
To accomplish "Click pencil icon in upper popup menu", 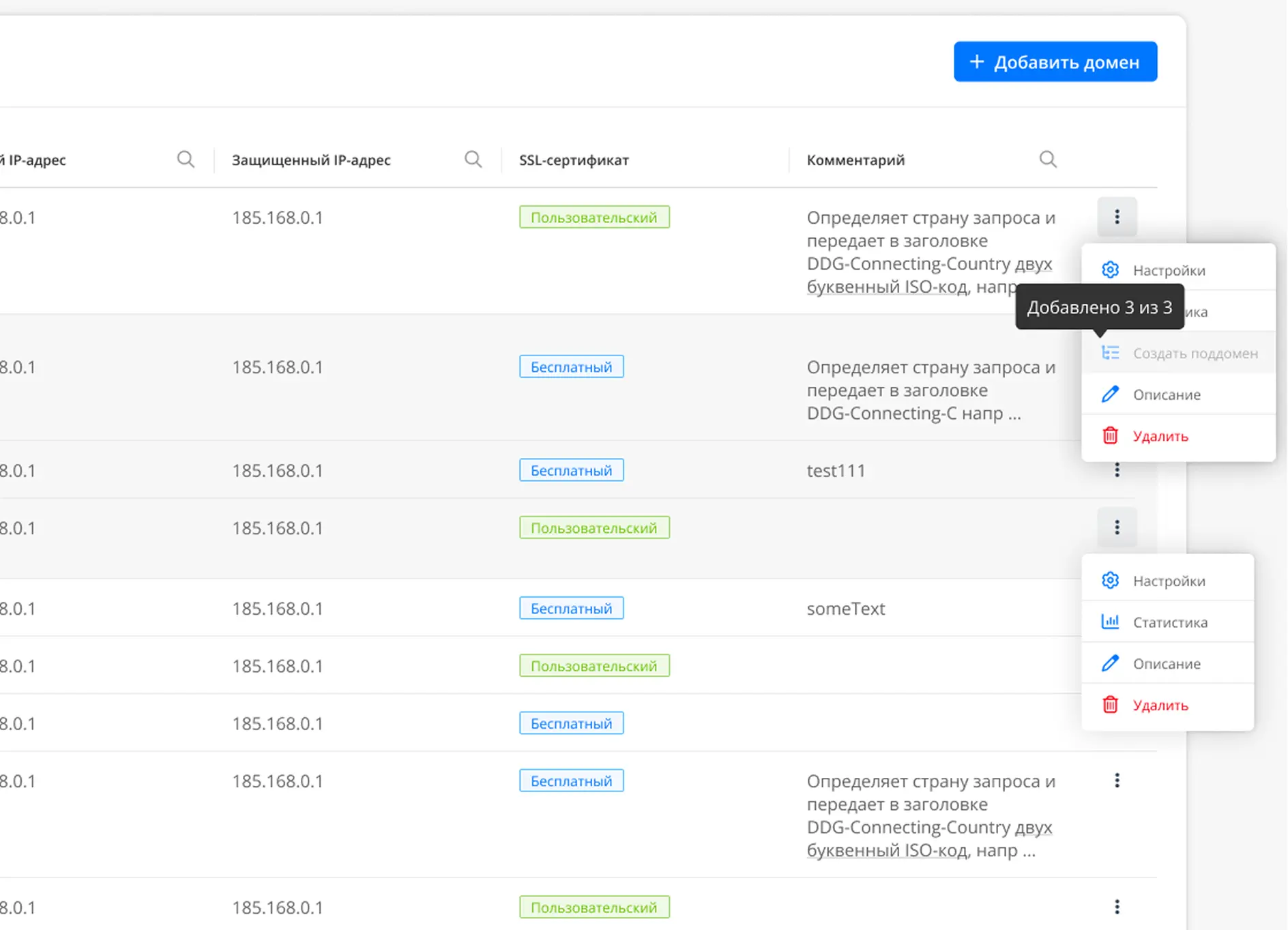I will (1110, 394).
